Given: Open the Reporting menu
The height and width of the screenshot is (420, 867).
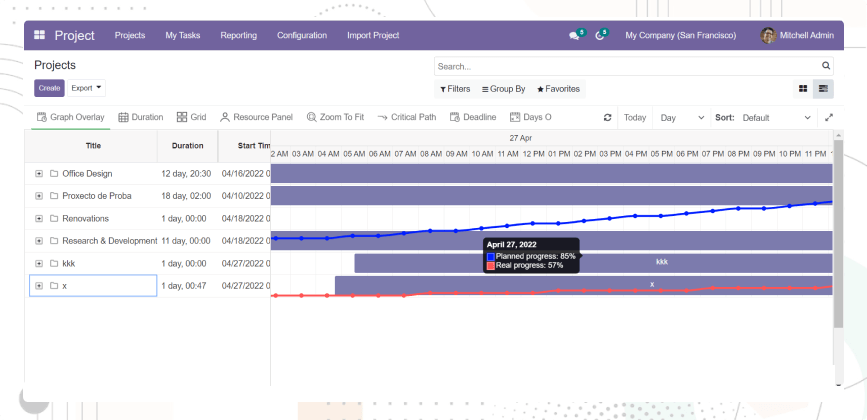Looking at the screenshot, I should click(238, 35).
